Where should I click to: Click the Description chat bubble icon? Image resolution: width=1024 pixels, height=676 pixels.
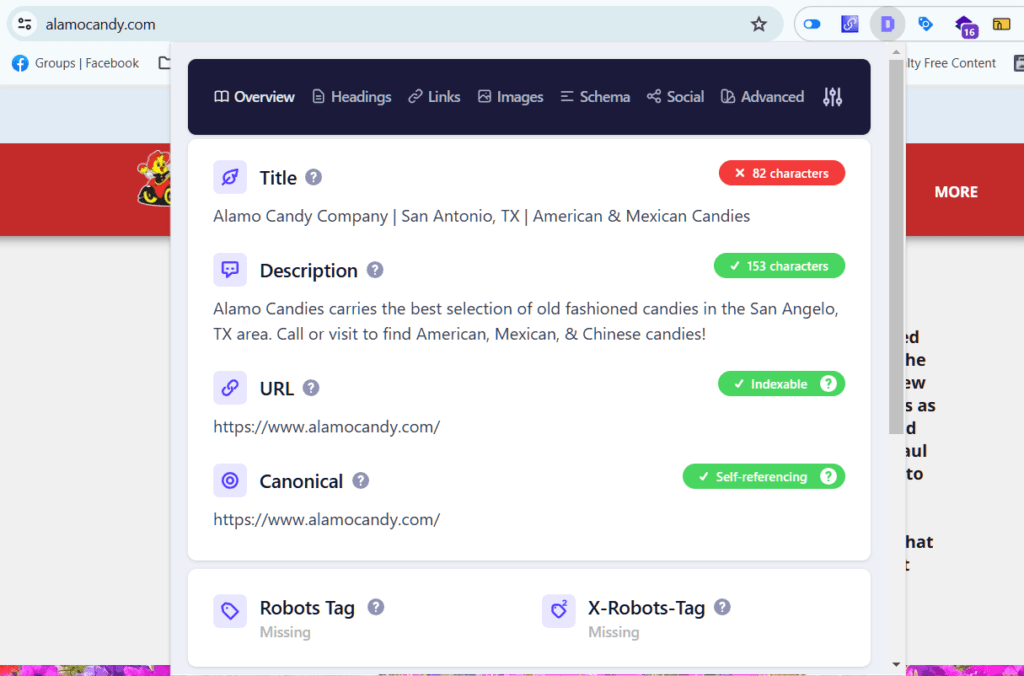(x=230, y=270)
